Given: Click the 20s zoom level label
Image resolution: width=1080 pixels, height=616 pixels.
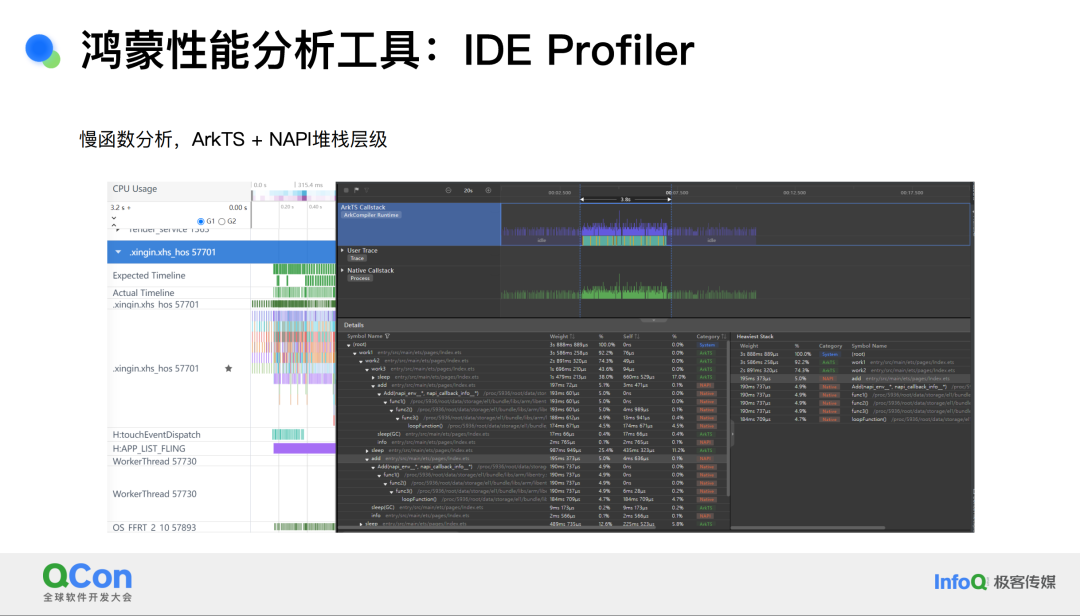Looking at the screenshot, I should (468, 190).
